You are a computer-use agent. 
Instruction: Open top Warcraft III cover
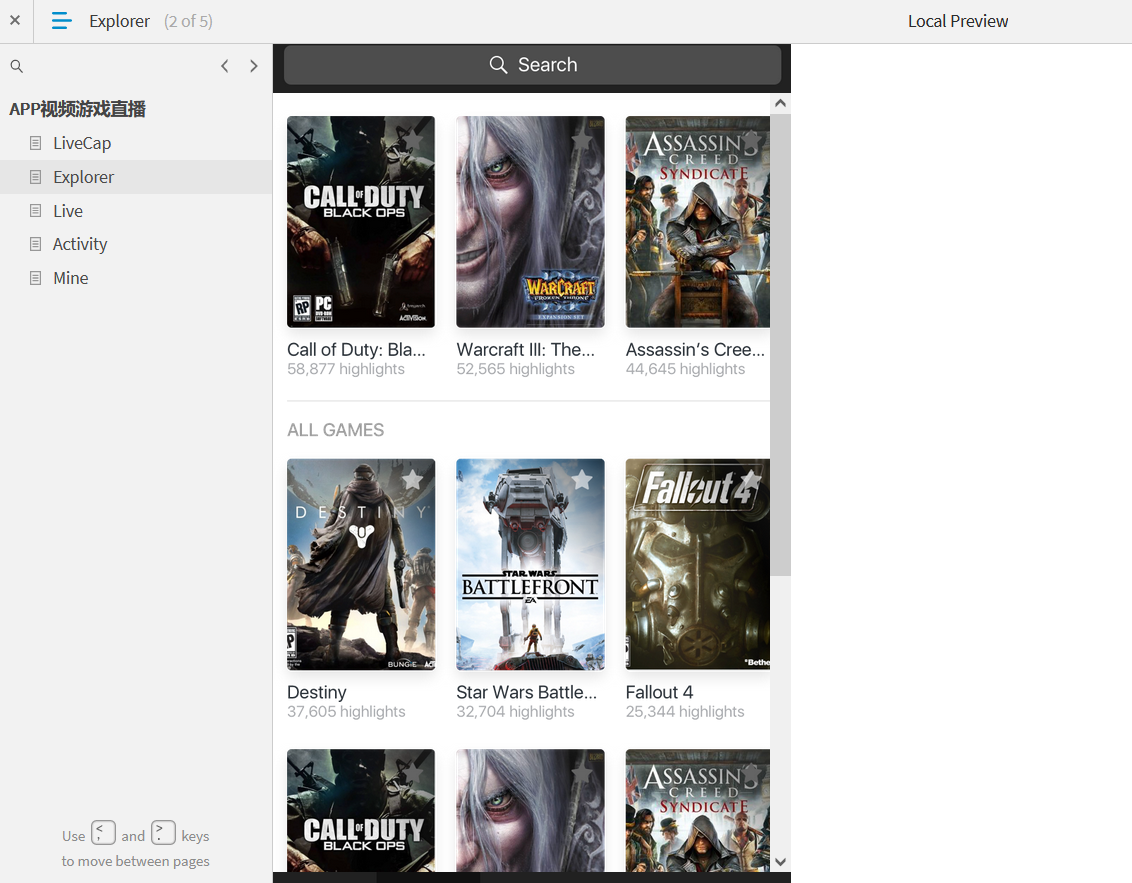pos(531,222)
